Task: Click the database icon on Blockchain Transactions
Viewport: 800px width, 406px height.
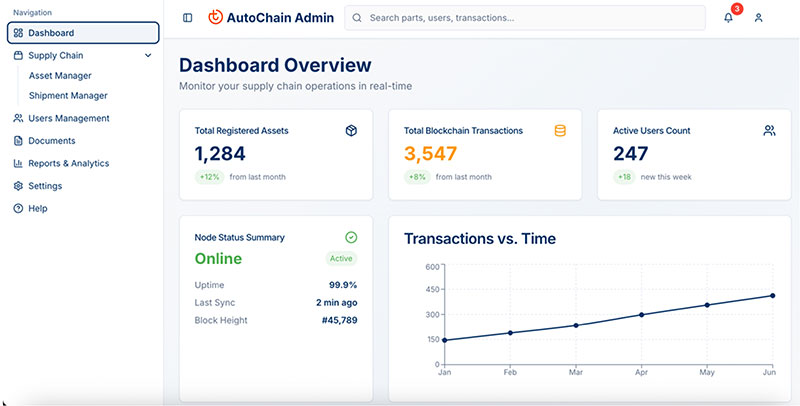Action: click(560, 131)
